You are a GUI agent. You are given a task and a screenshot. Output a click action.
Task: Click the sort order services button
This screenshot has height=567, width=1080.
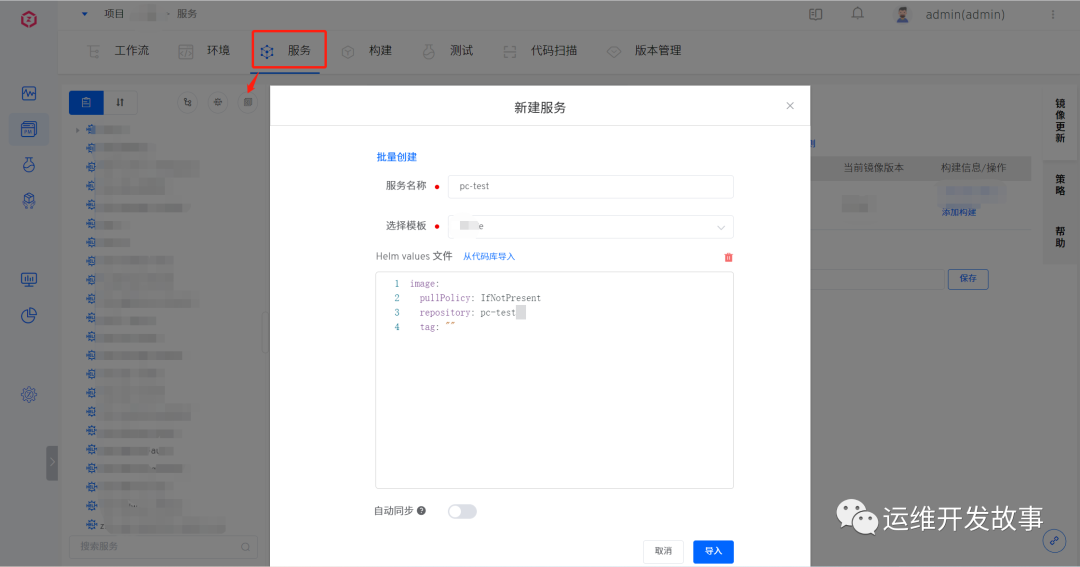click(x=120, y=103)
